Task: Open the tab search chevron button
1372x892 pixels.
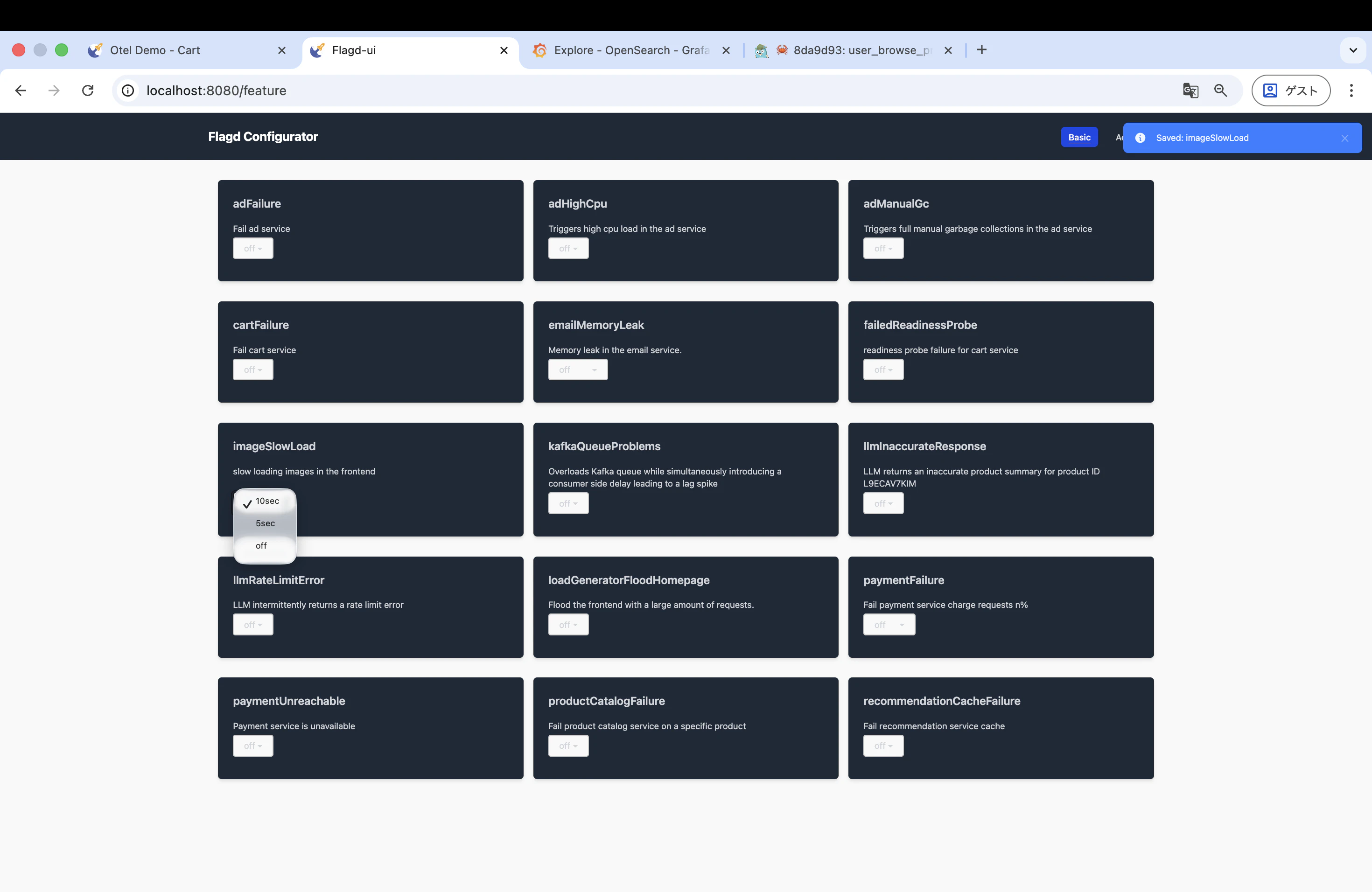Action: point(1352,50)
